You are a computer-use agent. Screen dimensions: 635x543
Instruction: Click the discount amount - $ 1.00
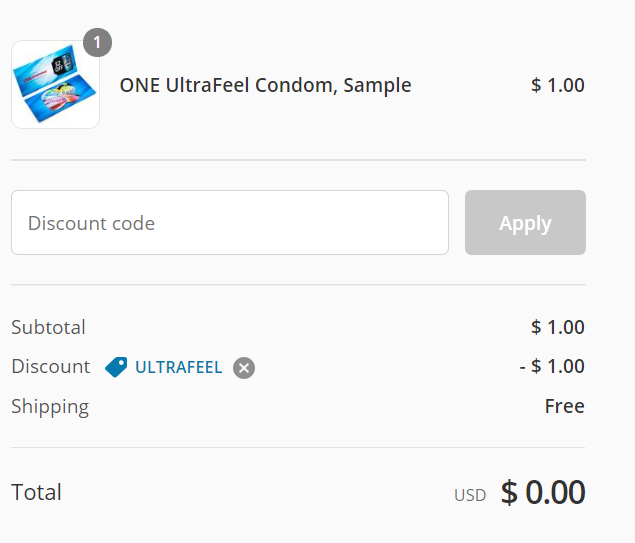click(x=552, y=367)
